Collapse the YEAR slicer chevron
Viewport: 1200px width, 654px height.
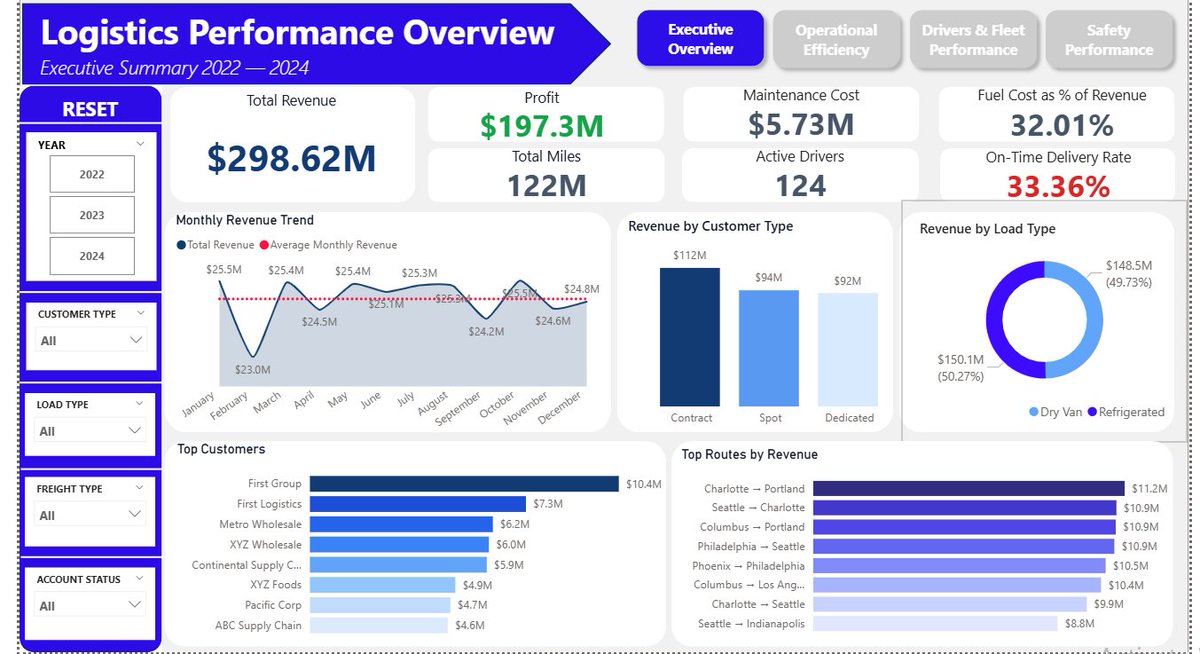(141, 144)
